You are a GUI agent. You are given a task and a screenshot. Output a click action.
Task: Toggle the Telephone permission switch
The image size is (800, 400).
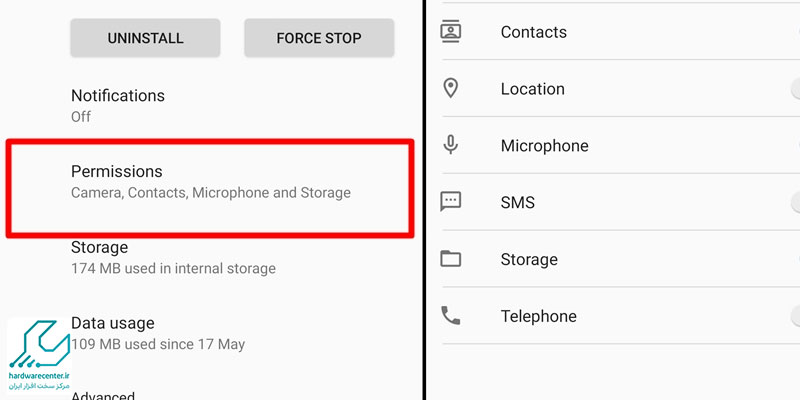pos(795,315)
